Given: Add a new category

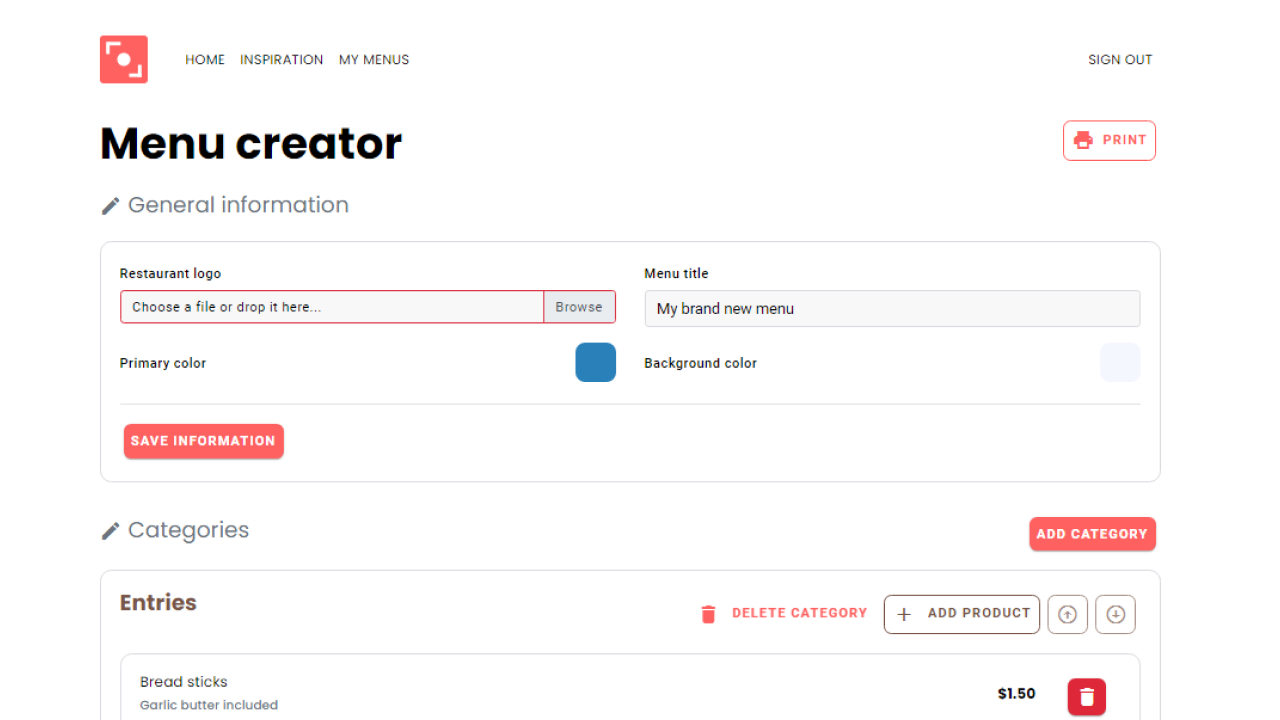Looking at the screenshot, I should (1092, 534).
